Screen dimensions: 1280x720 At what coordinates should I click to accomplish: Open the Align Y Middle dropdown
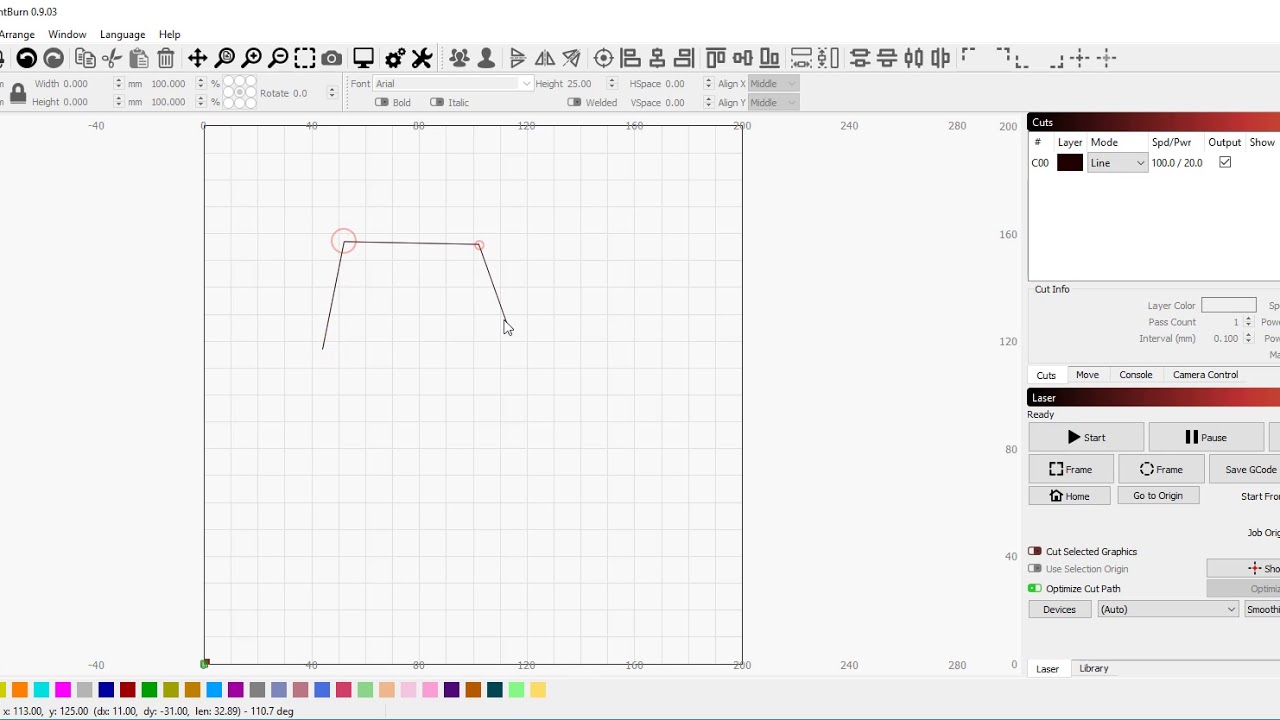point(772,102)
